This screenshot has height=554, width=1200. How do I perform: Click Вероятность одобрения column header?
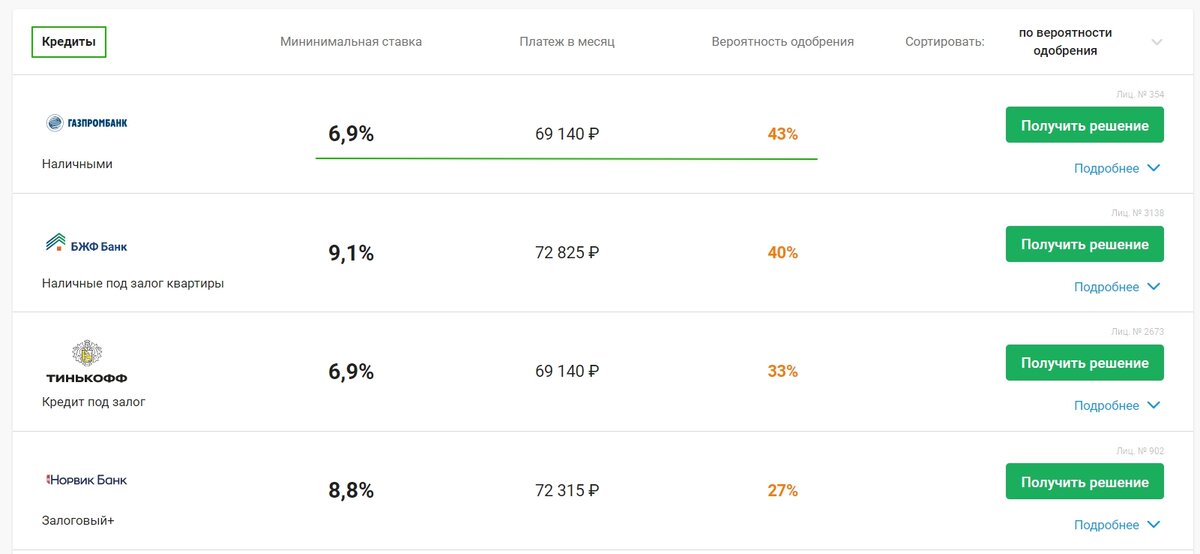click(783, 42)
